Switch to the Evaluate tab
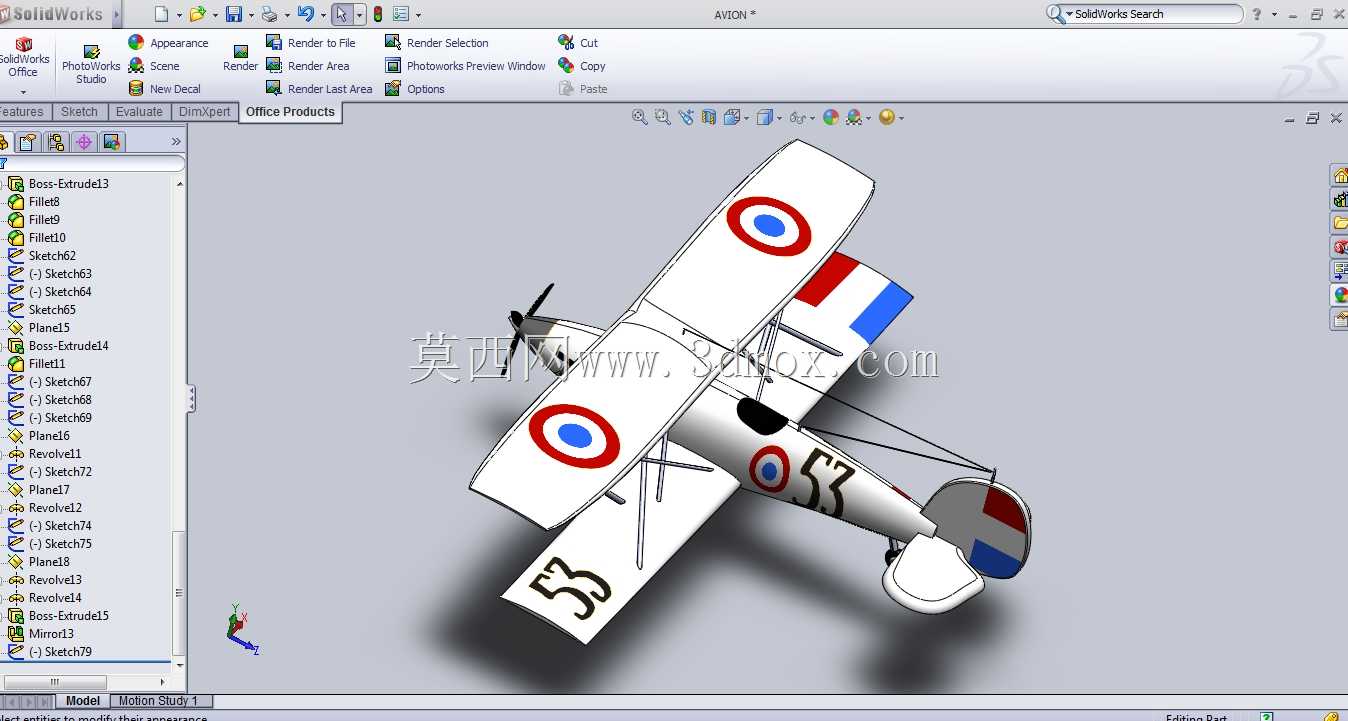Image resolution: width=1348 pixels, height=721 pixels. (139, 112)
